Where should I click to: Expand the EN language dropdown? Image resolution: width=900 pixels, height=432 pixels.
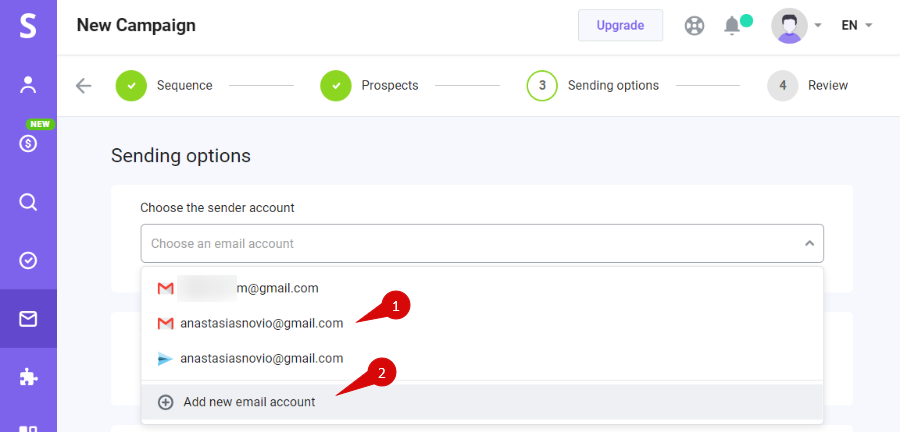(857, 25)
